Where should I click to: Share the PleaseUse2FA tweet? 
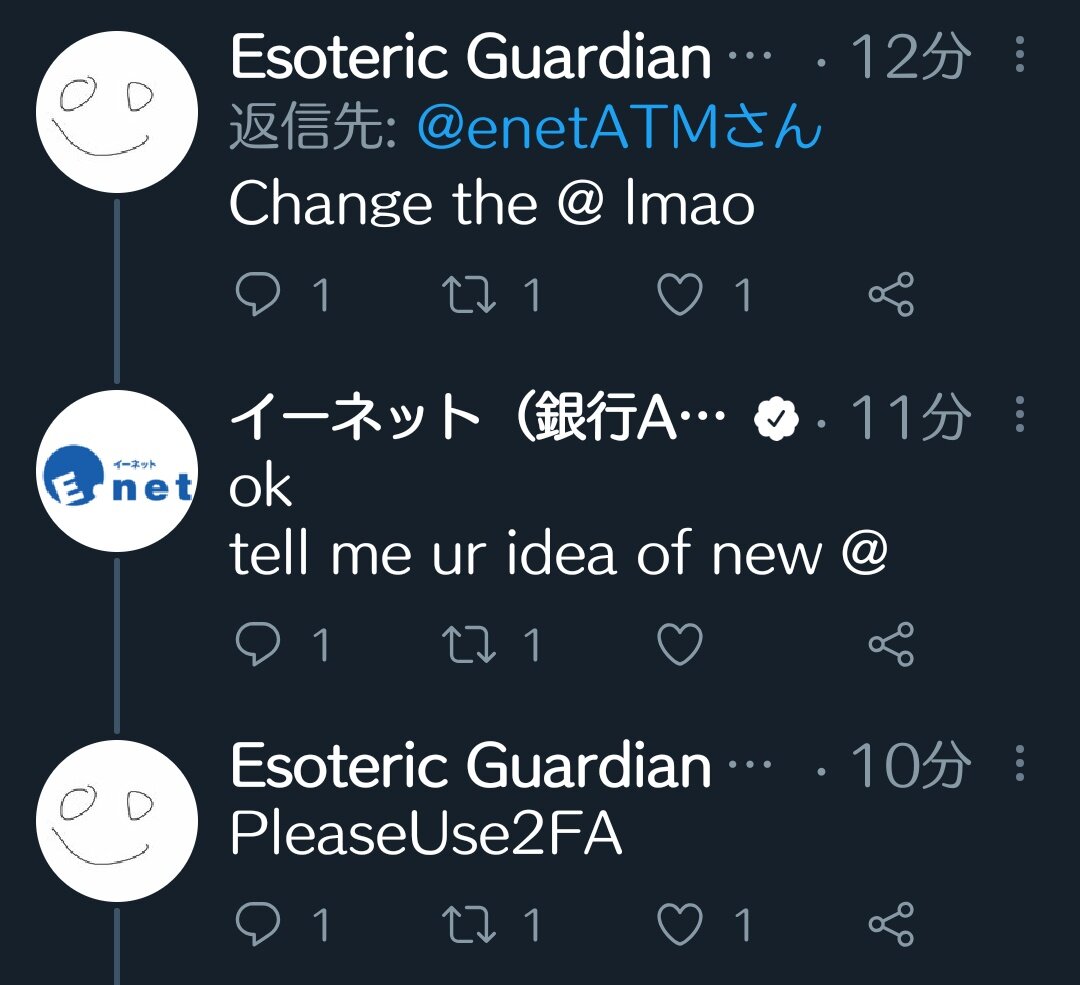(891, 924)
